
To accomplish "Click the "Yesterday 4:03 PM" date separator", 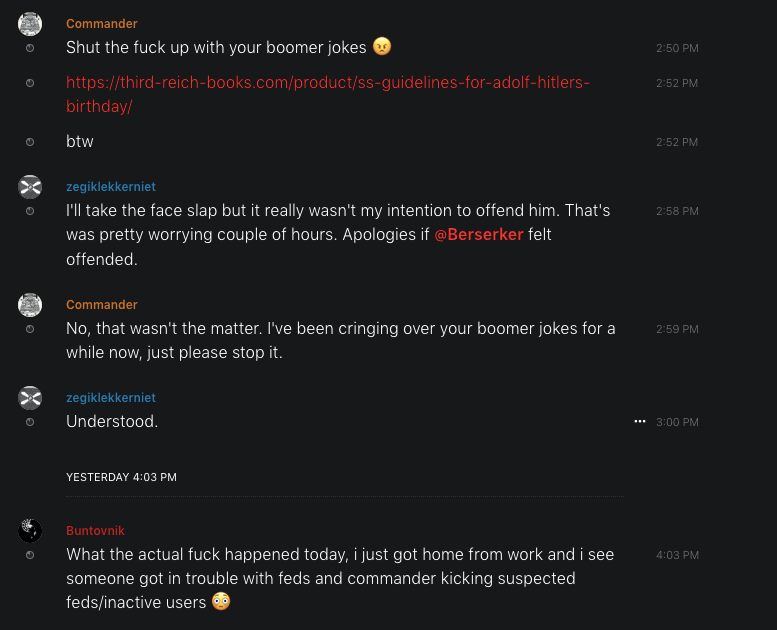I will click(121, 477).
